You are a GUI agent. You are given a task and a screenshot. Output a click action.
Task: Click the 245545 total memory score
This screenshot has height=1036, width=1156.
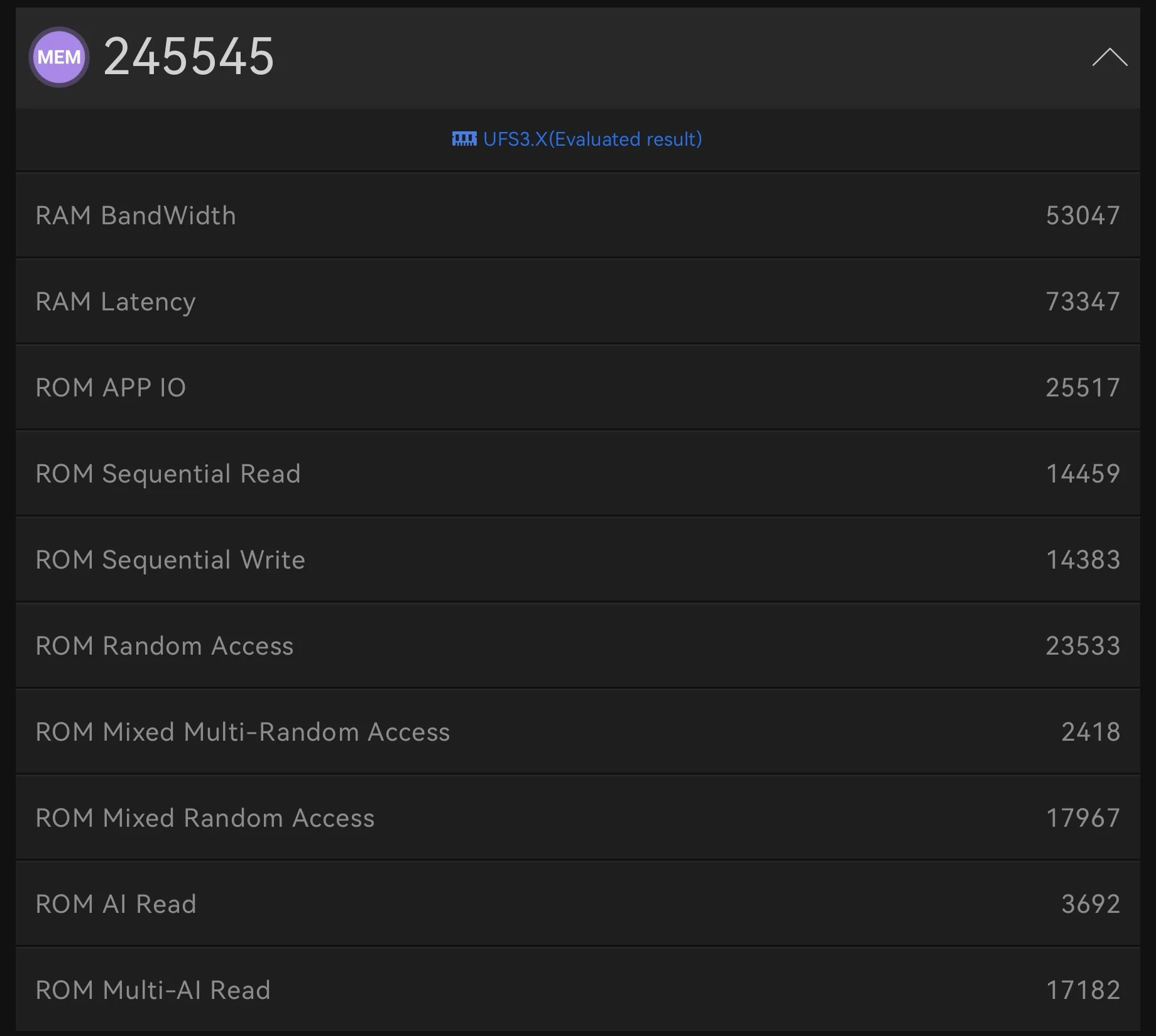click(x=188, y=57)
